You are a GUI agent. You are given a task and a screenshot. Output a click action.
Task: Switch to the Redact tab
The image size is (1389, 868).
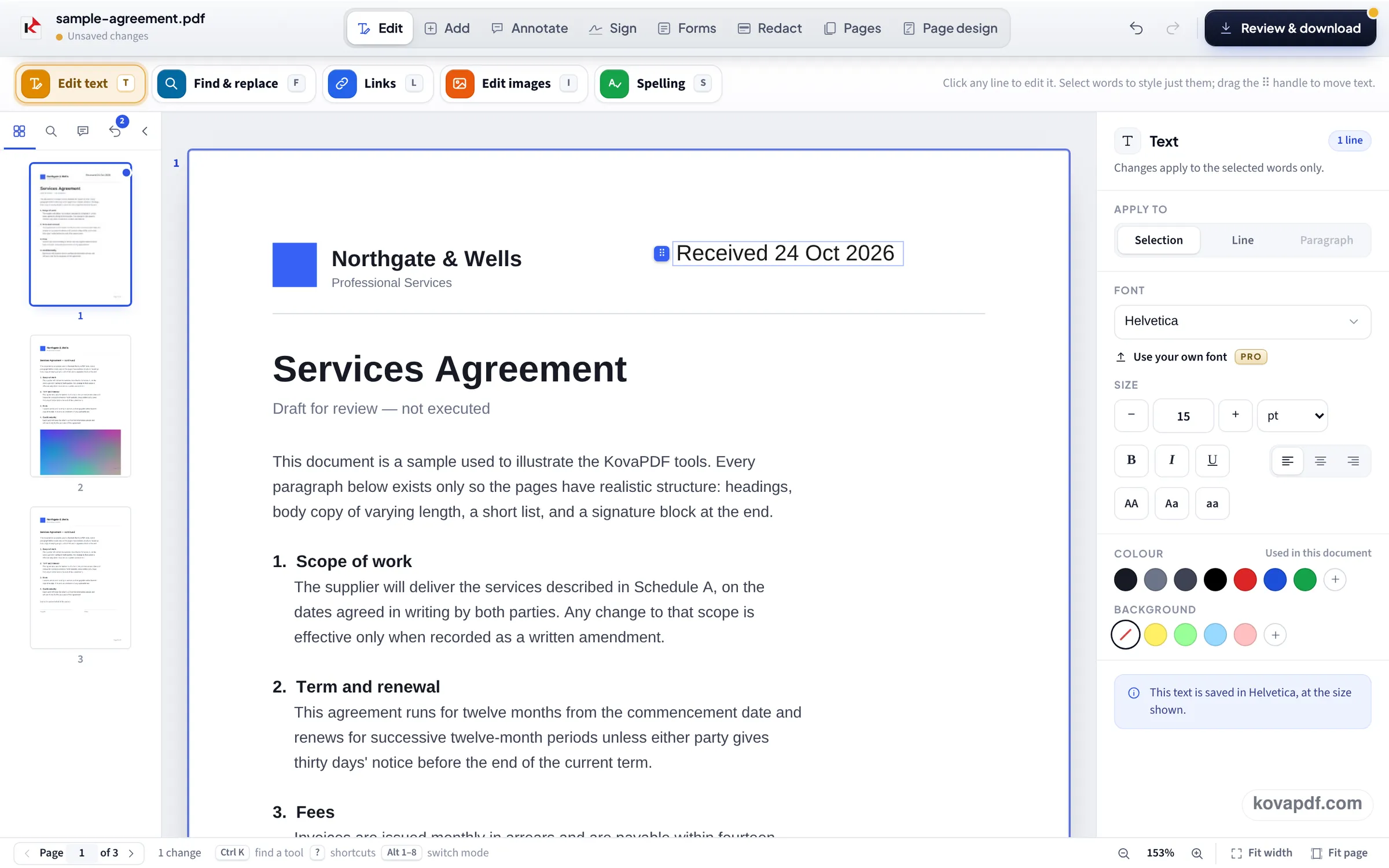click(x=769, y=28)
